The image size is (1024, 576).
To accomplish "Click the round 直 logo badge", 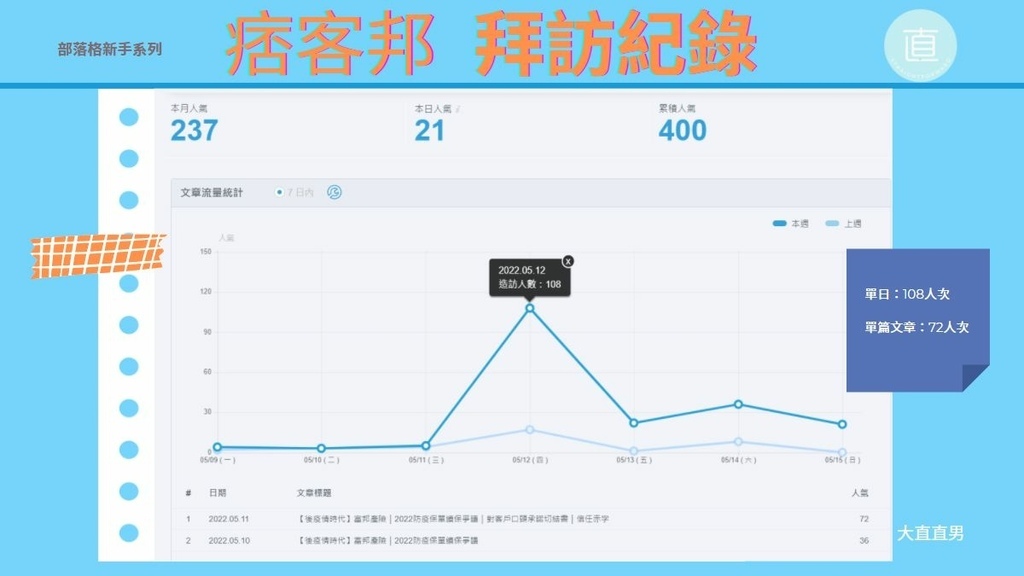I will point(920,46).
